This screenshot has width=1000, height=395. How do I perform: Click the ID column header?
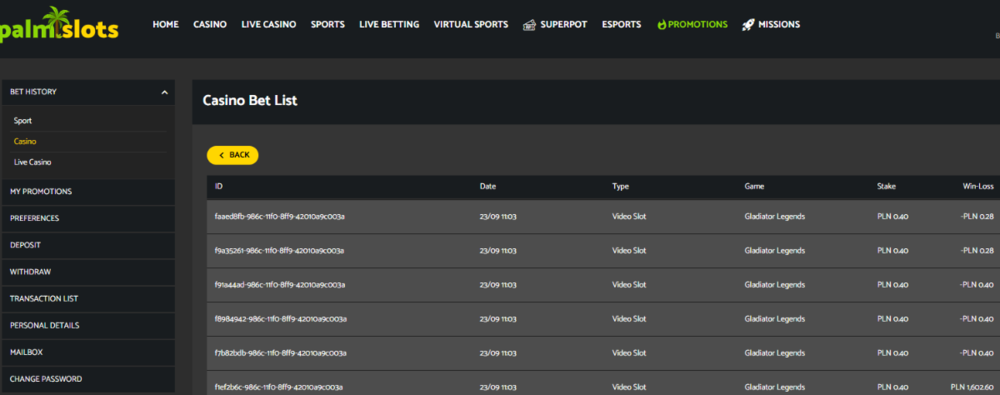(219, 187)
